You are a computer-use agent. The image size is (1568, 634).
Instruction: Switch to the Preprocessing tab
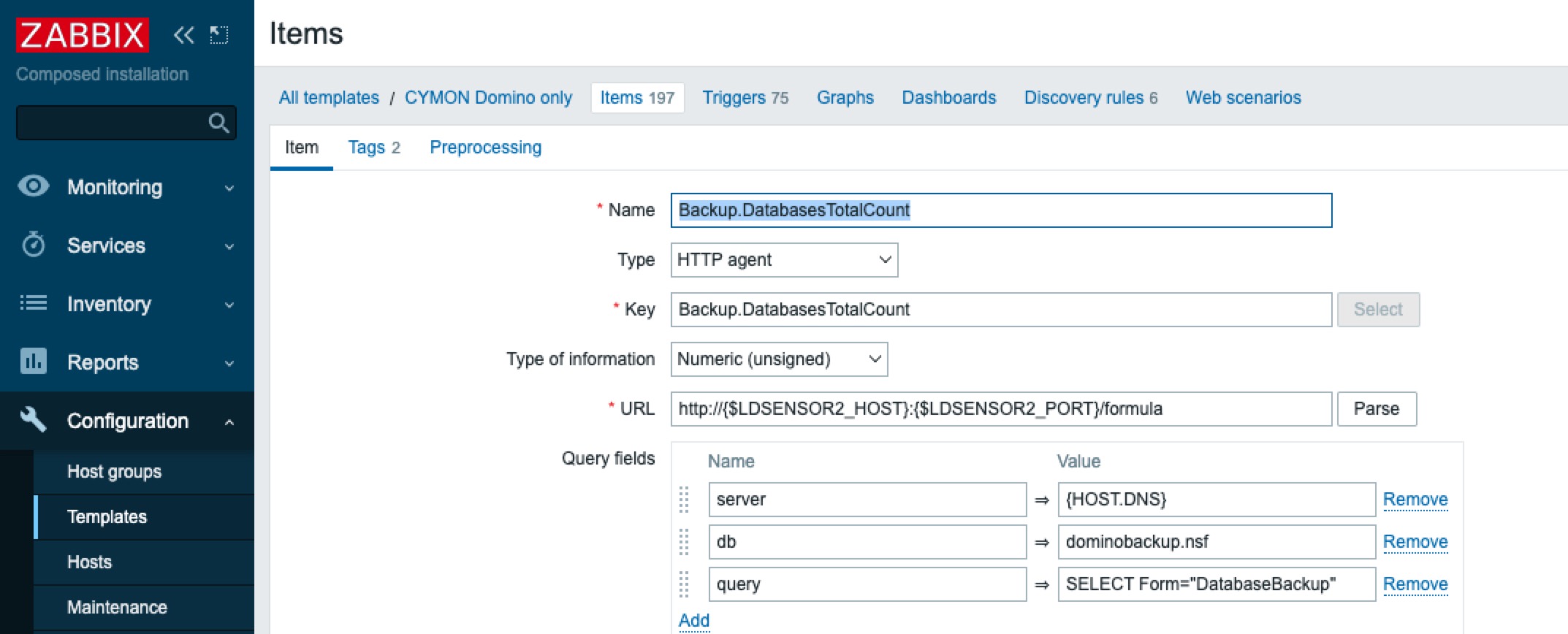click(x=485, y=148)
